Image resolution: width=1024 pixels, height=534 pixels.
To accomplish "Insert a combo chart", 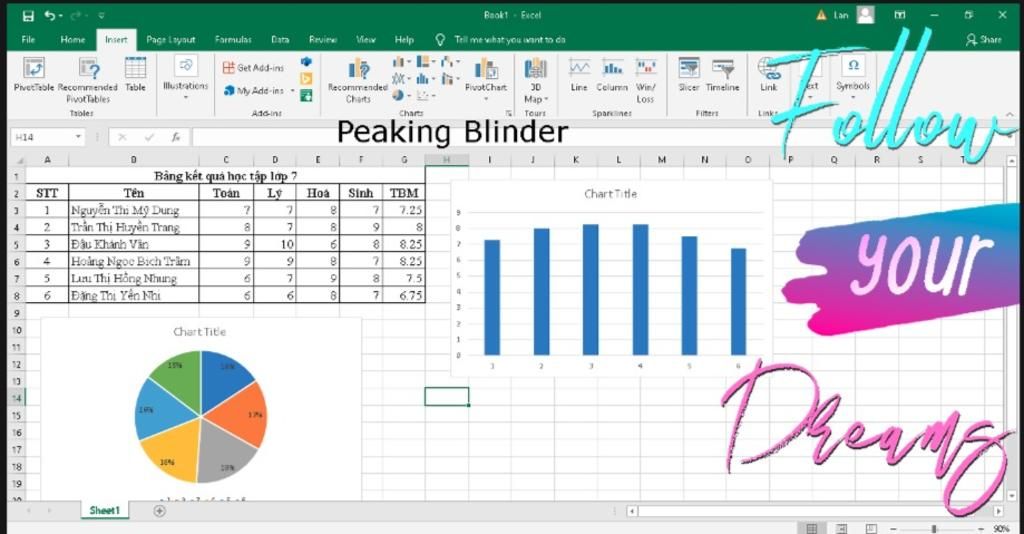I will (449, 79).
